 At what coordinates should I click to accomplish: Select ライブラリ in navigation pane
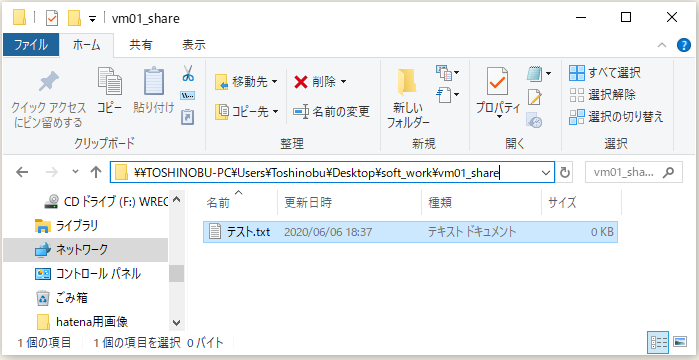67,225
